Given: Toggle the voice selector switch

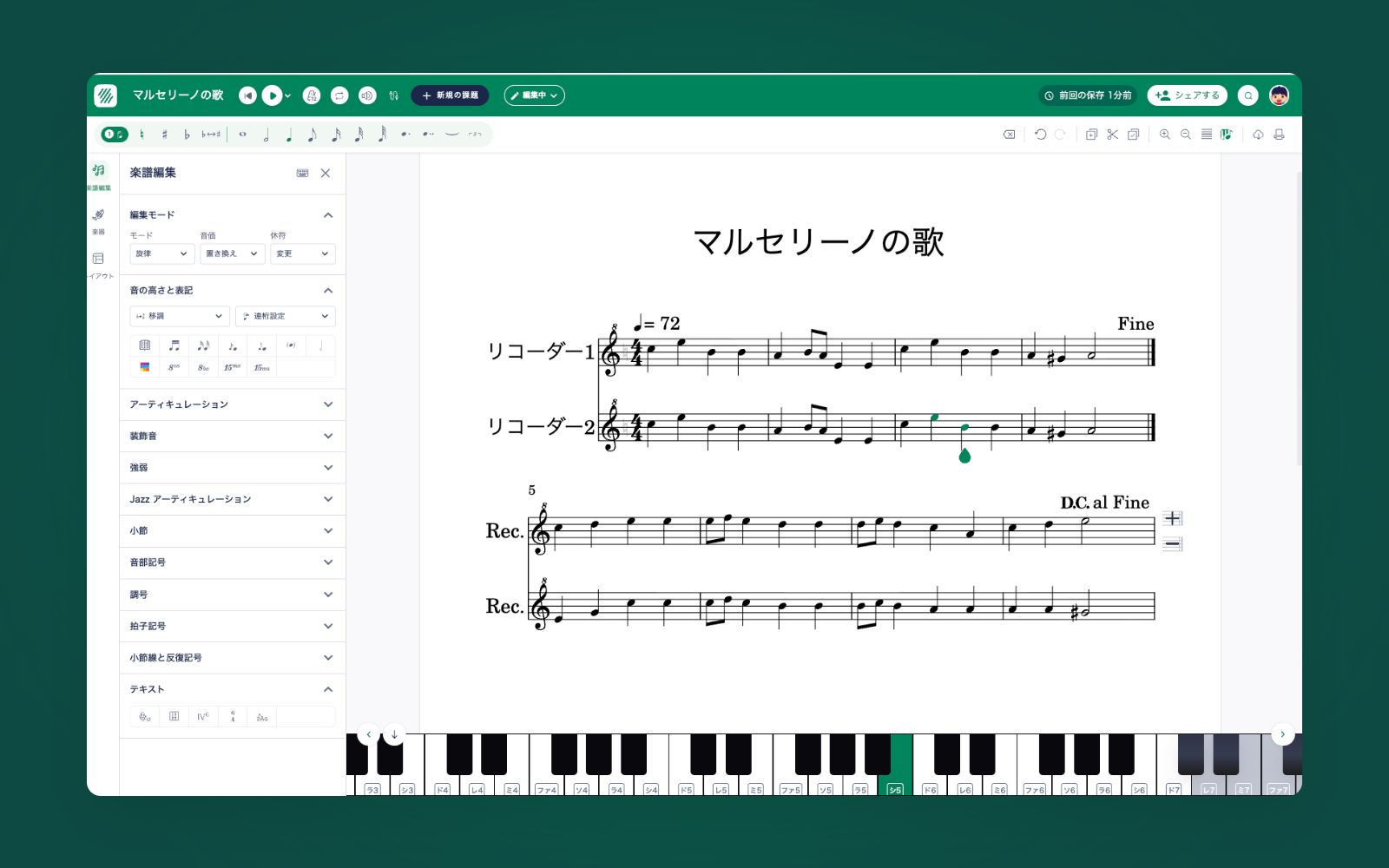Looking at the screenshot, I should [x=114, y=135].
